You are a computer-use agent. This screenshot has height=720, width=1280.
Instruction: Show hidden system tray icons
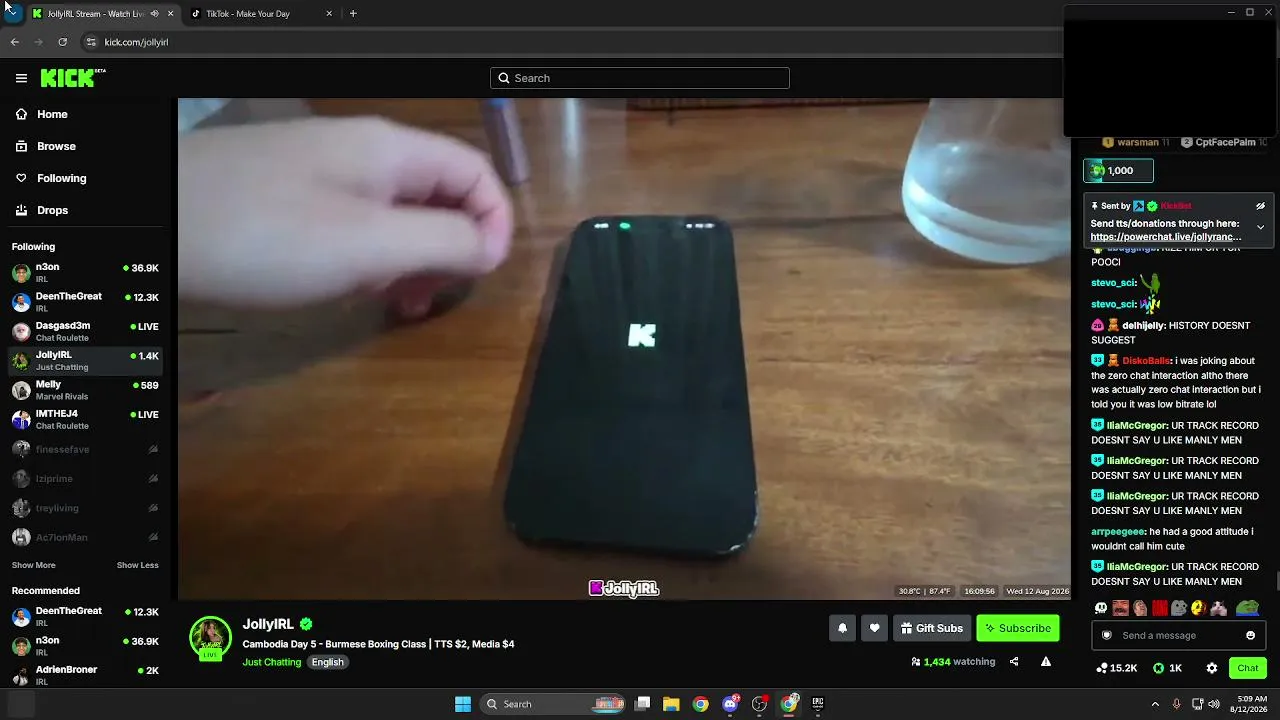pos(1155,704)
